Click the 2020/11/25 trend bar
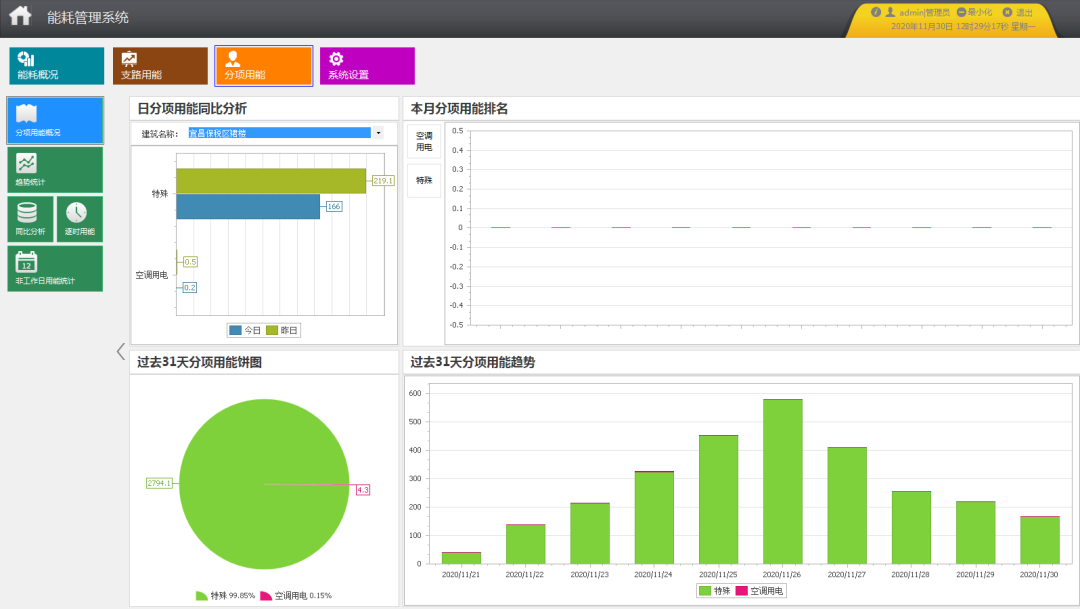The height and width of the screenshot is (609, 1080). (x=718, y=499)
